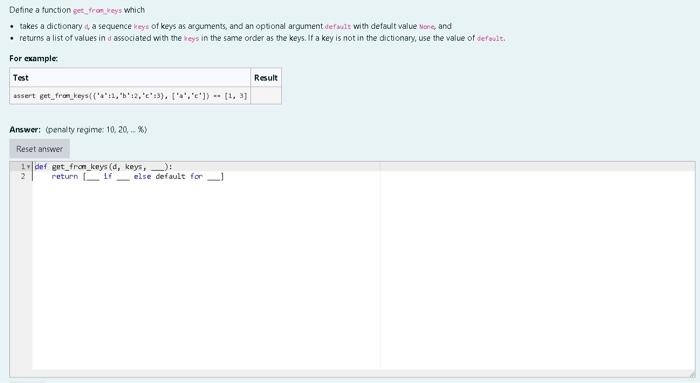Click the Test column header
Viewport: 700px width, 383px height.
point(130,78)
